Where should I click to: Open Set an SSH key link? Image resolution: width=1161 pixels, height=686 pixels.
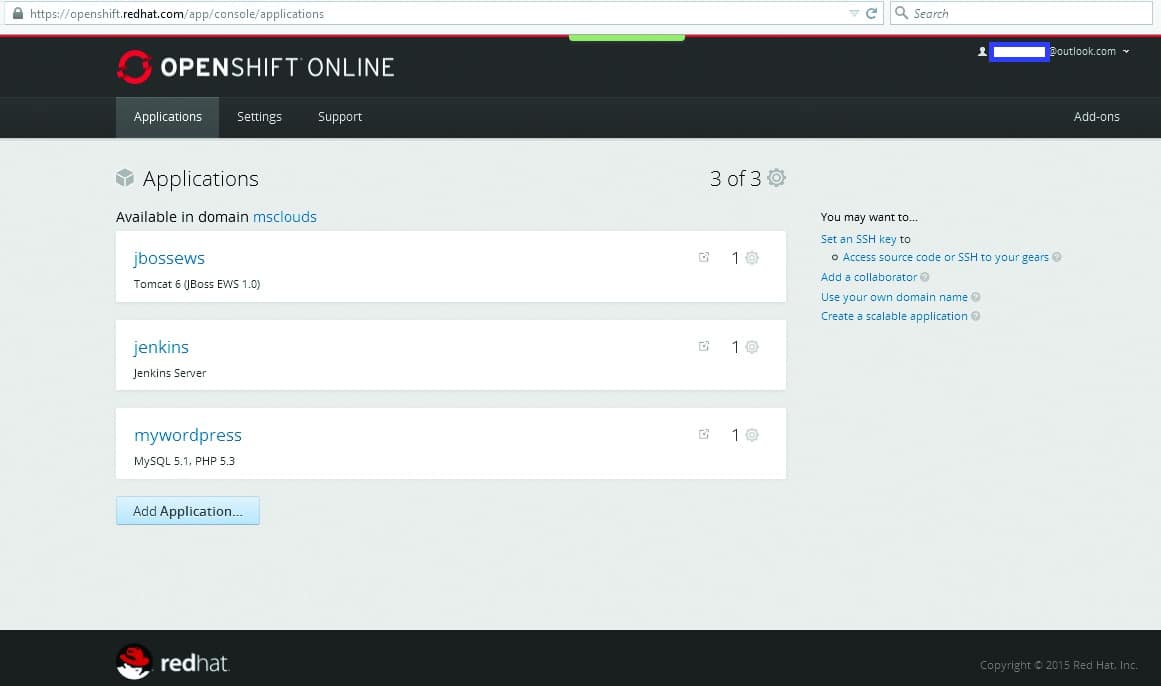(856, 238)
